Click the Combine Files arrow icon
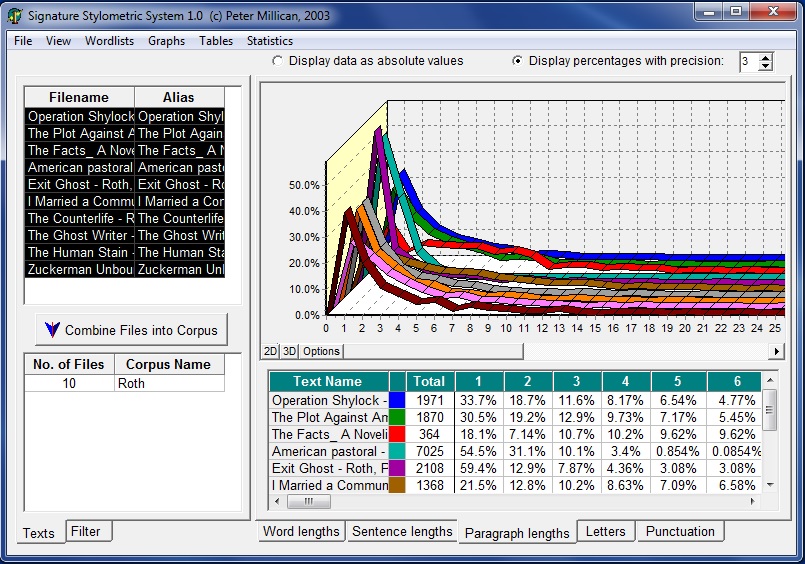This screenshot has height=564, width=805. (x=52, y=329)
